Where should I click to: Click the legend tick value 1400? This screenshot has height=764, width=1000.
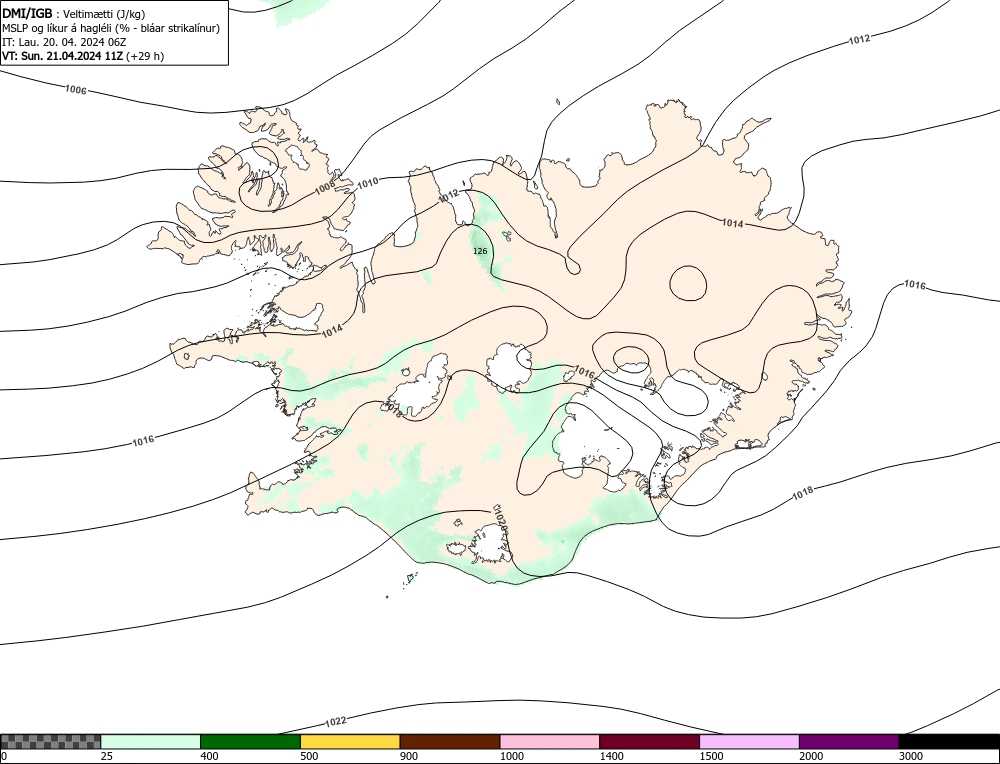coord(611,756)
